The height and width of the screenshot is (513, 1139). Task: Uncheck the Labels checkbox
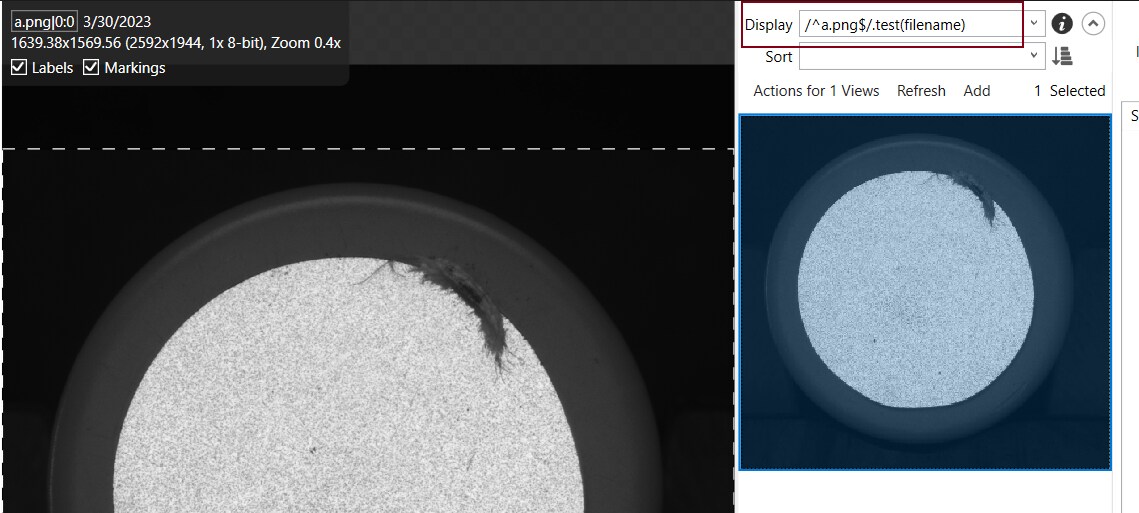pyautogui.click(x=19, y=68)
